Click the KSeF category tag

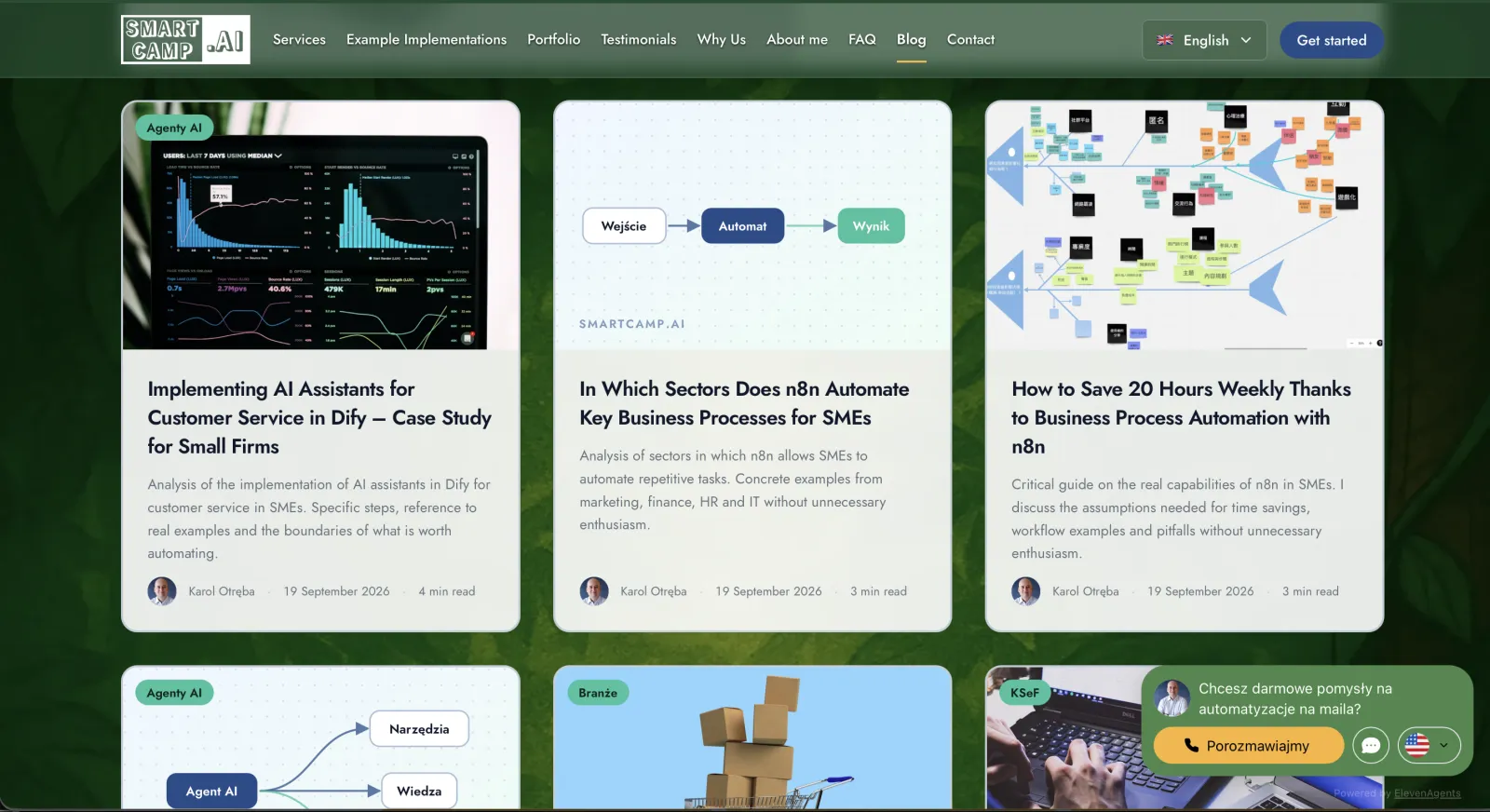(x=1024, y=693)
